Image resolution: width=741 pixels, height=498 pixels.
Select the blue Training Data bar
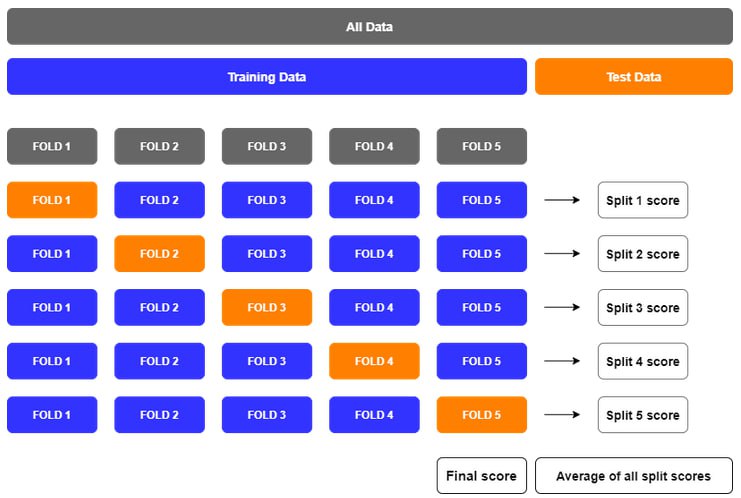(x=267, y=77)
